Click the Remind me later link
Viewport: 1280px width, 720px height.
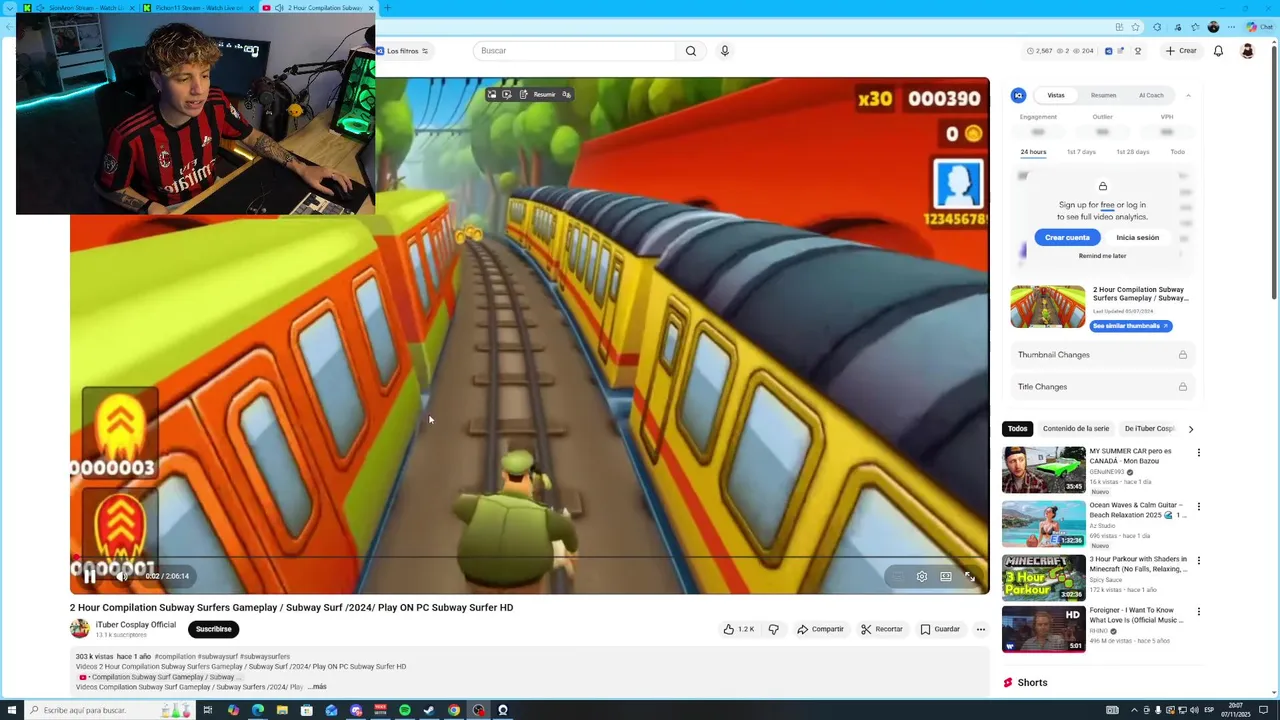coord(1102,256)
